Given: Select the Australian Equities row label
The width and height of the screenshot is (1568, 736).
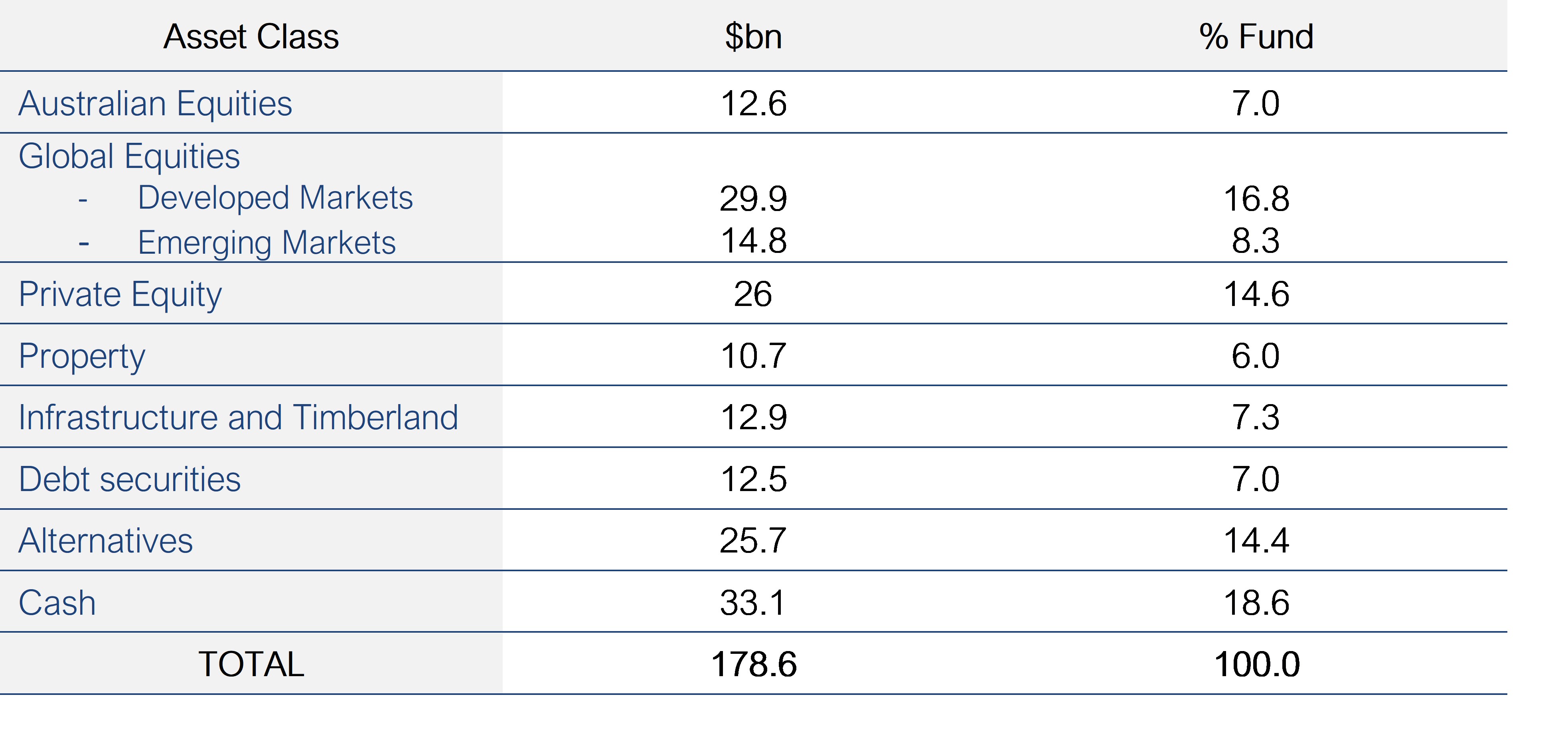Looking at the screenshot, I should point(155,103).
